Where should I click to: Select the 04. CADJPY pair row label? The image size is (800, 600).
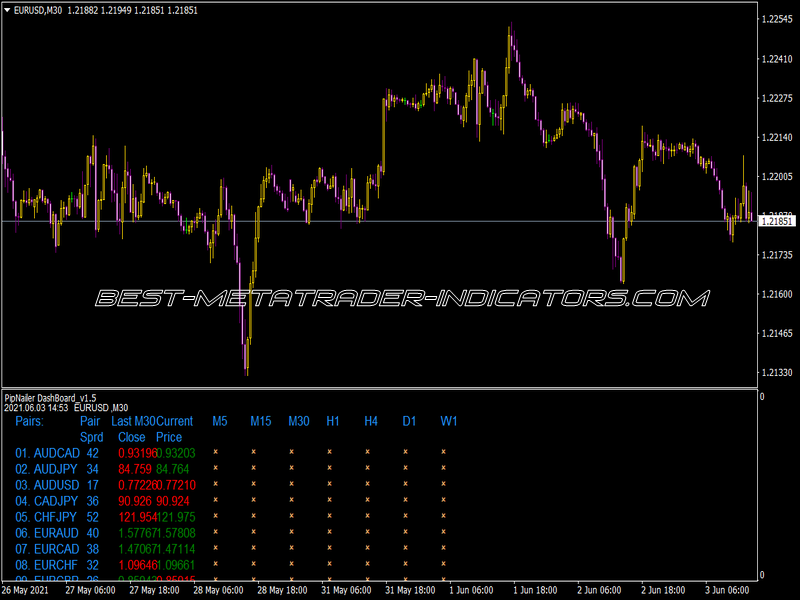pos(46,502)
